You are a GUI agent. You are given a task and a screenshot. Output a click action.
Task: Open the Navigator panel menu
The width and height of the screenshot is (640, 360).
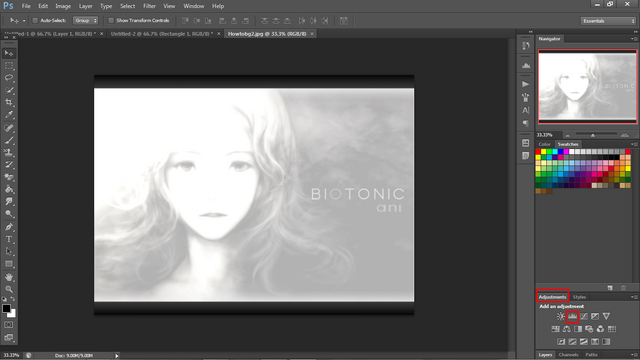(634, 39)
